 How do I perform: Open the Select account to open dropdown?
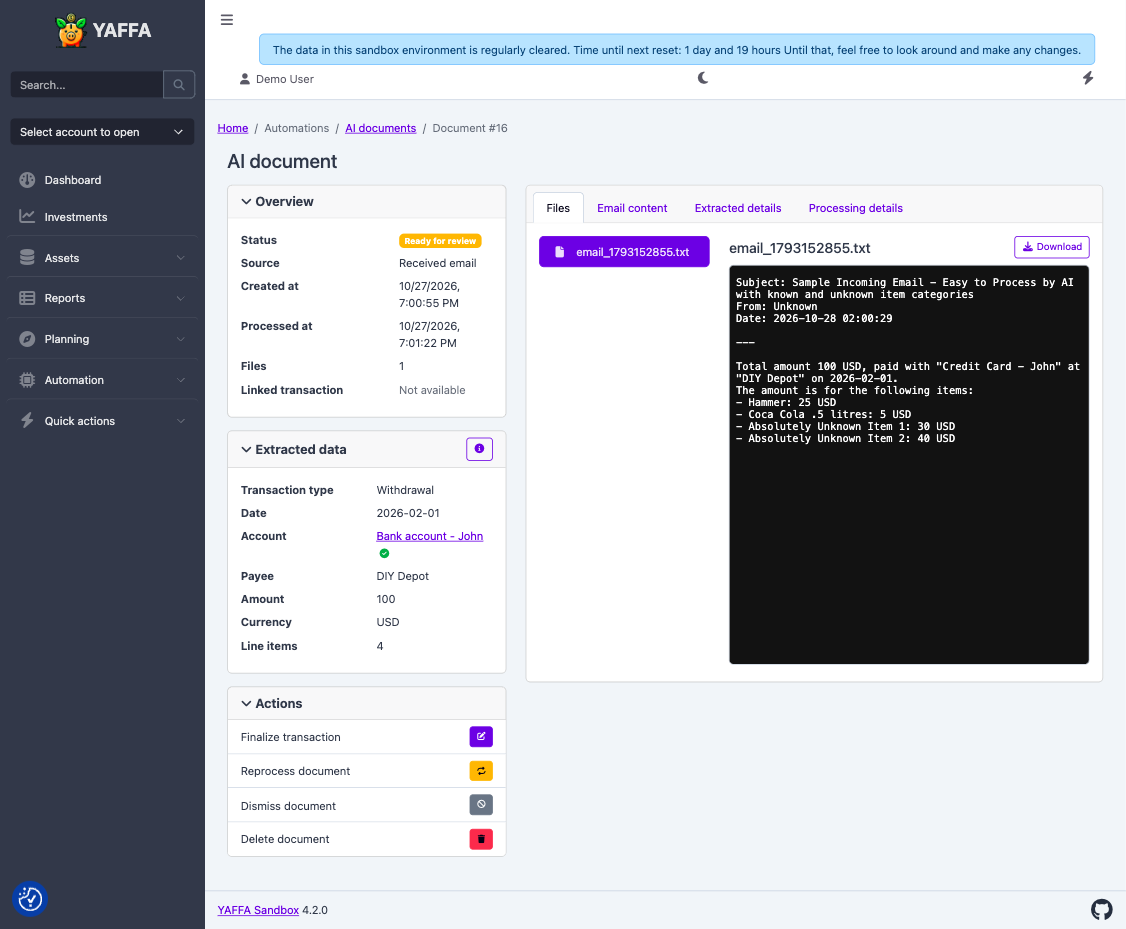click(102, 132)
